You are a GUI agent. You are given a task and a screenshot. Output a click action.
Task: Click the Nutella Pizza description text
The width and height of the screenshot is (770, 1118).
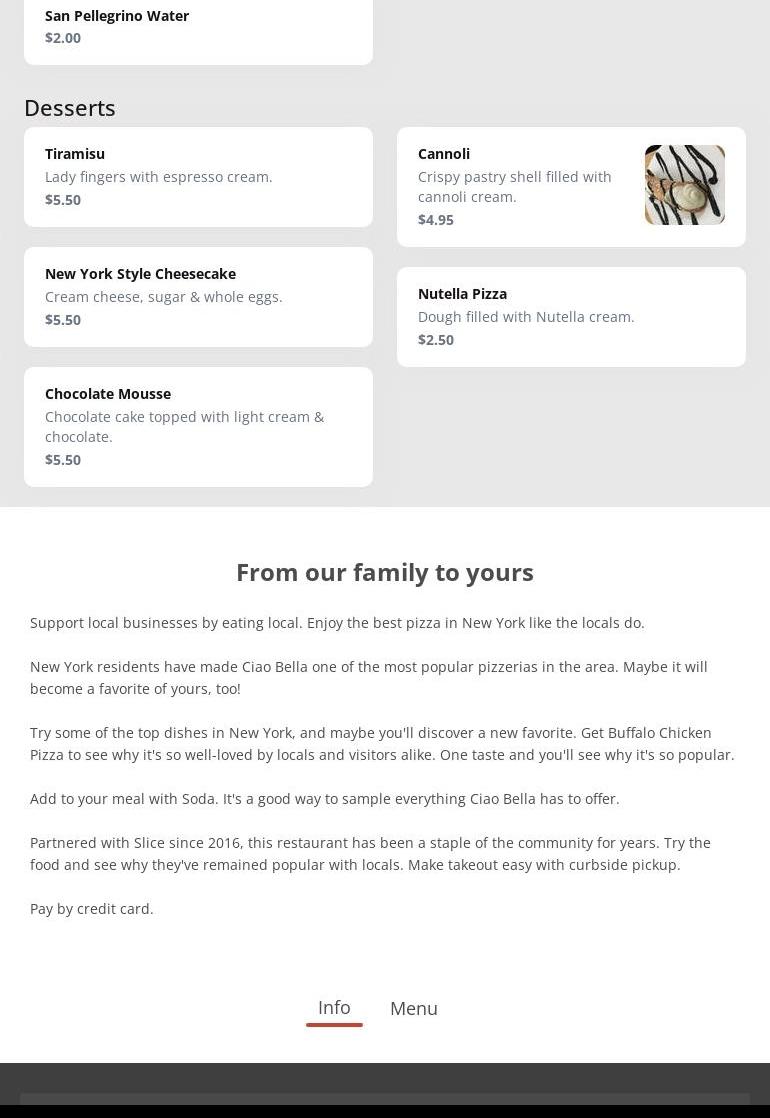526,317
